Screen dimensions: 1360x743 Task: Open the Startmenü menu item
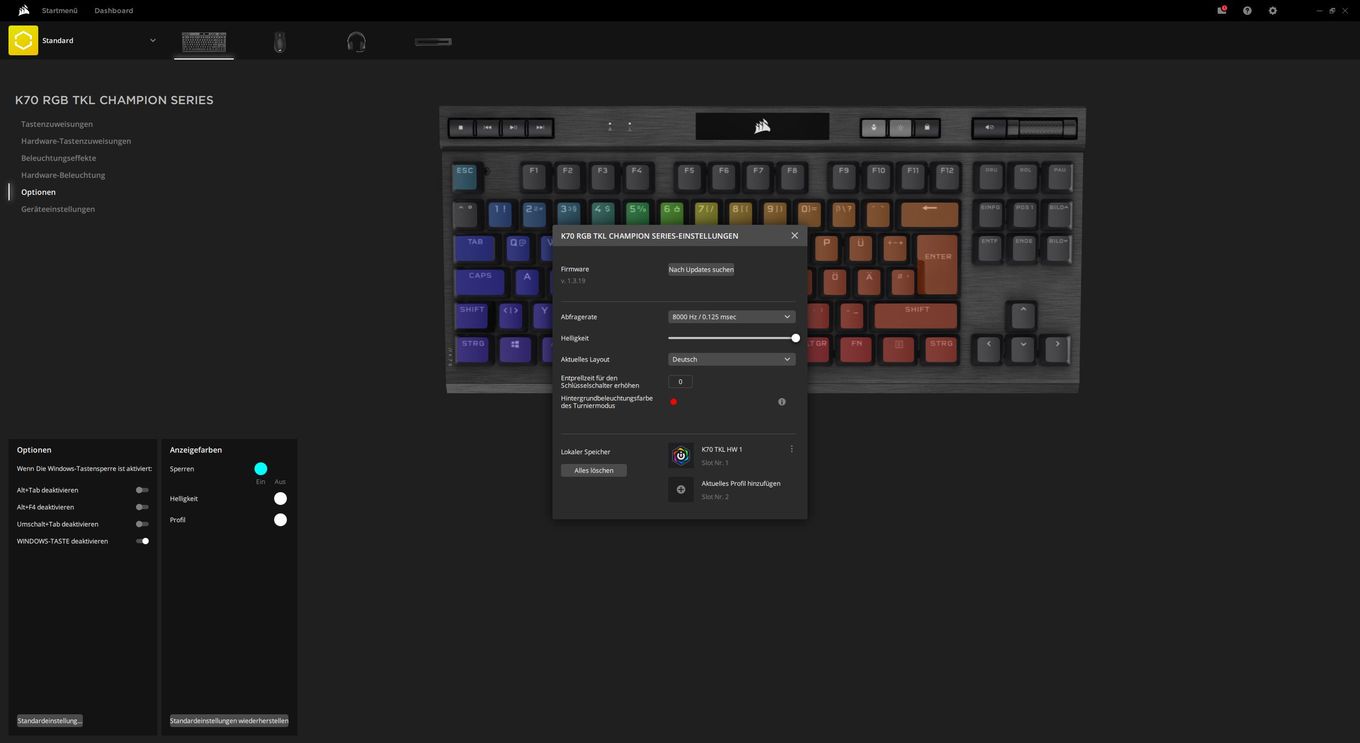pos(59,10)
